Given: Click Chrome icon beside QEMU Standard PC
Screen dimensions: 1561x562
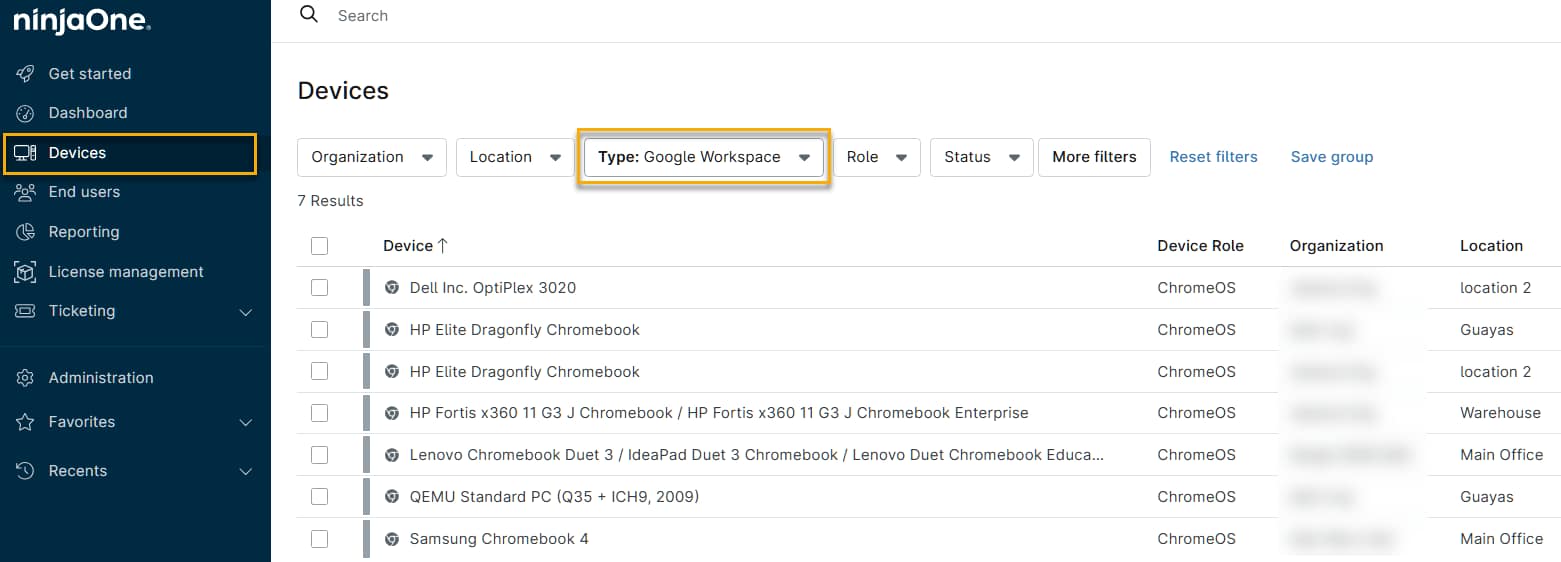Looking at the screenshot, I should 392,497.
